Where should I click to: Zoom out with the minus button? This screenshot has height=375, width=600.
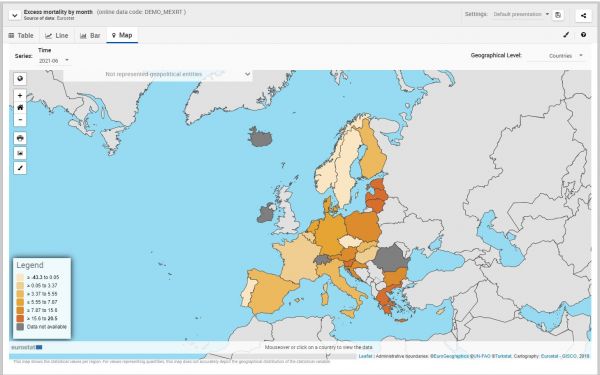pyautogui.click(x=20, y=119)
